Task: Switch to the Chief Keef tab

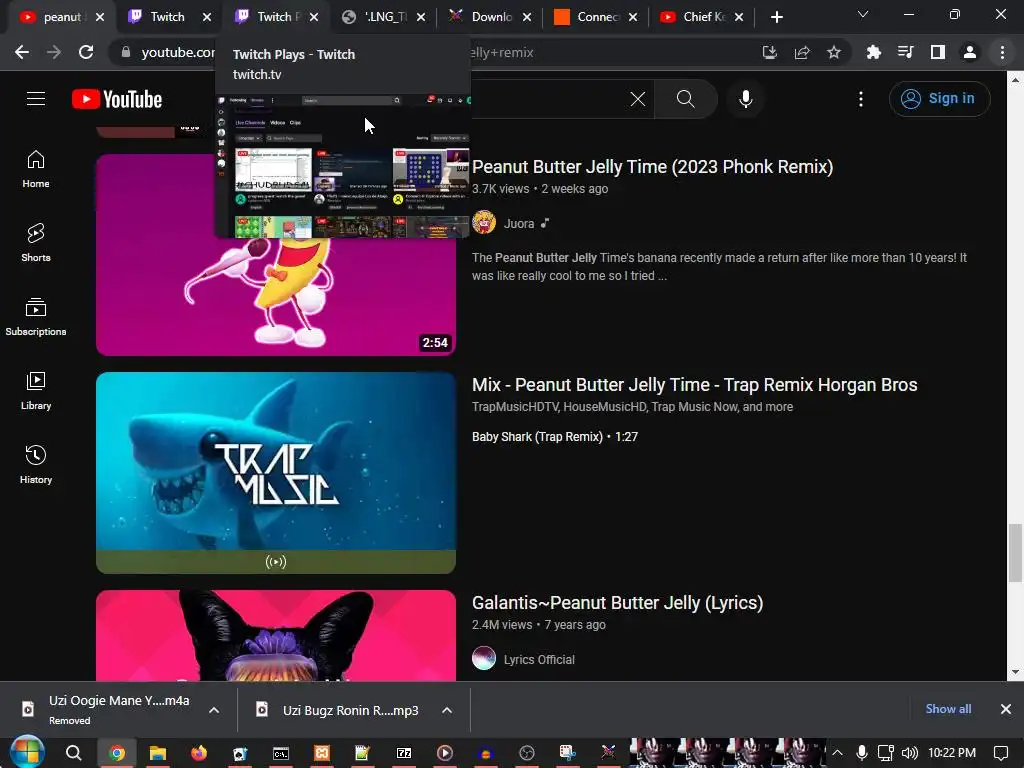Action: [702, 17]
